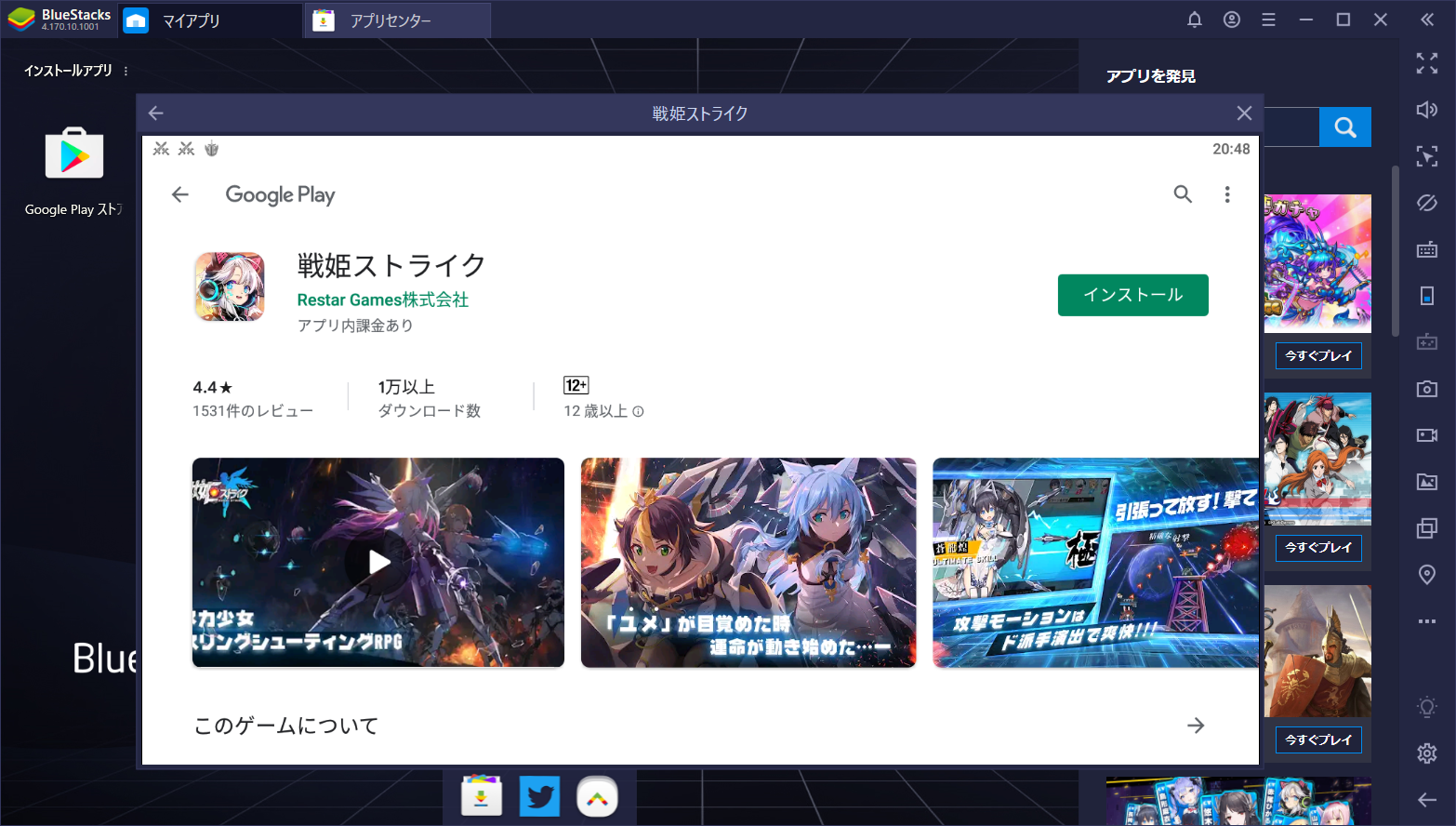Search in Google Play with the magnifier
This screenshot has height=826, width=1456.
click(1183, 194)
